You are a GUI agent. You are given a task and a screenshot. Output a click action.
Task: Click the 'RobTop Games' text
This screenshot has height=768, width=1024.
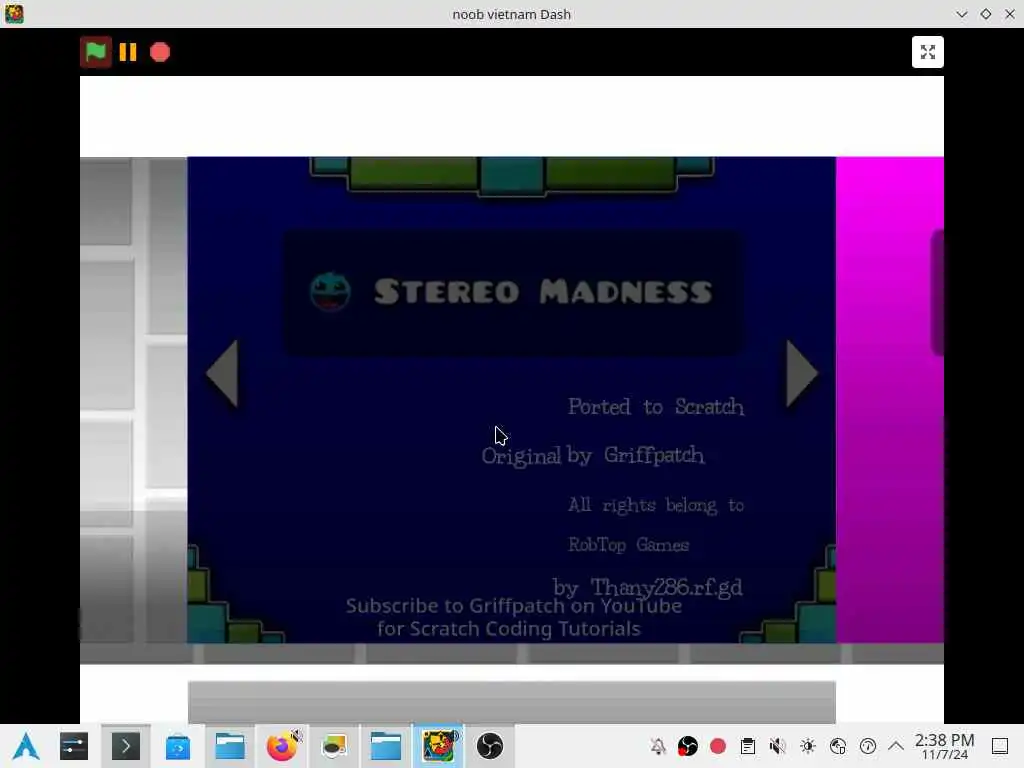click(628, 545)
